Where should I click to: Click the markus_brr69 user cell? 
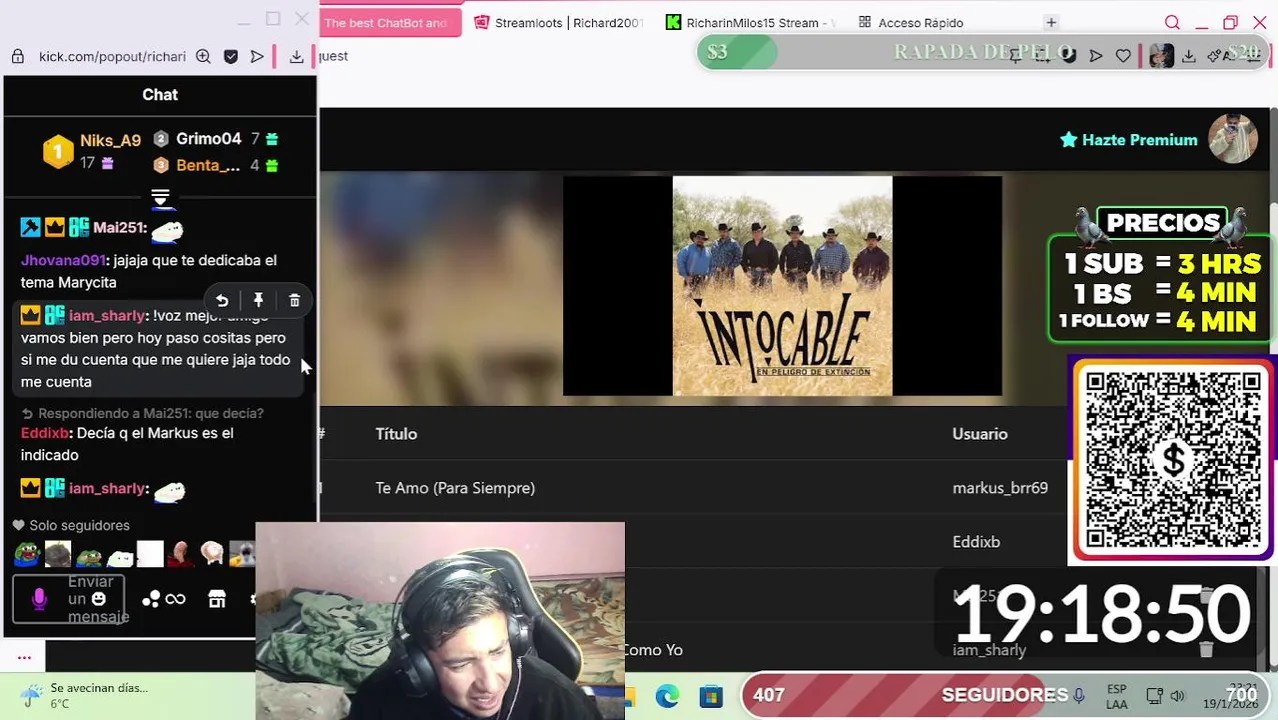point(1000,488)
